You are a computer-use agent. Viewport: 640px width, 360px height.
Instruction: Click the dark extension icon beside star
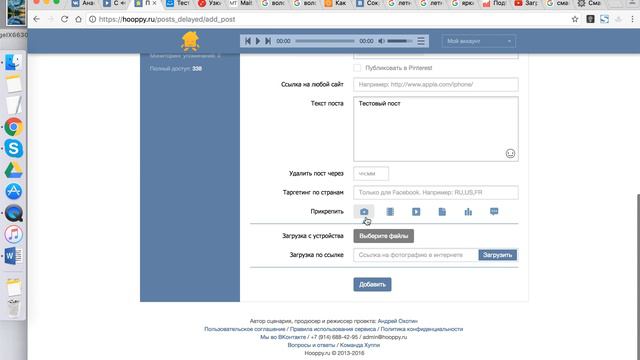pyautogui.click(x=590, y=19)
